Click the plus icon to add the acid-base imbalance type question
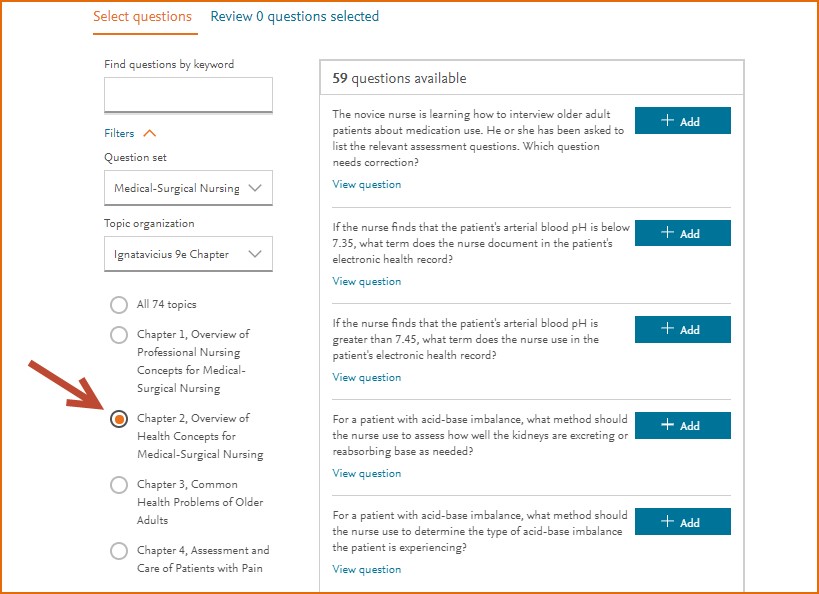This screenshot has width=819, height=594. click(x=666, y=521)
